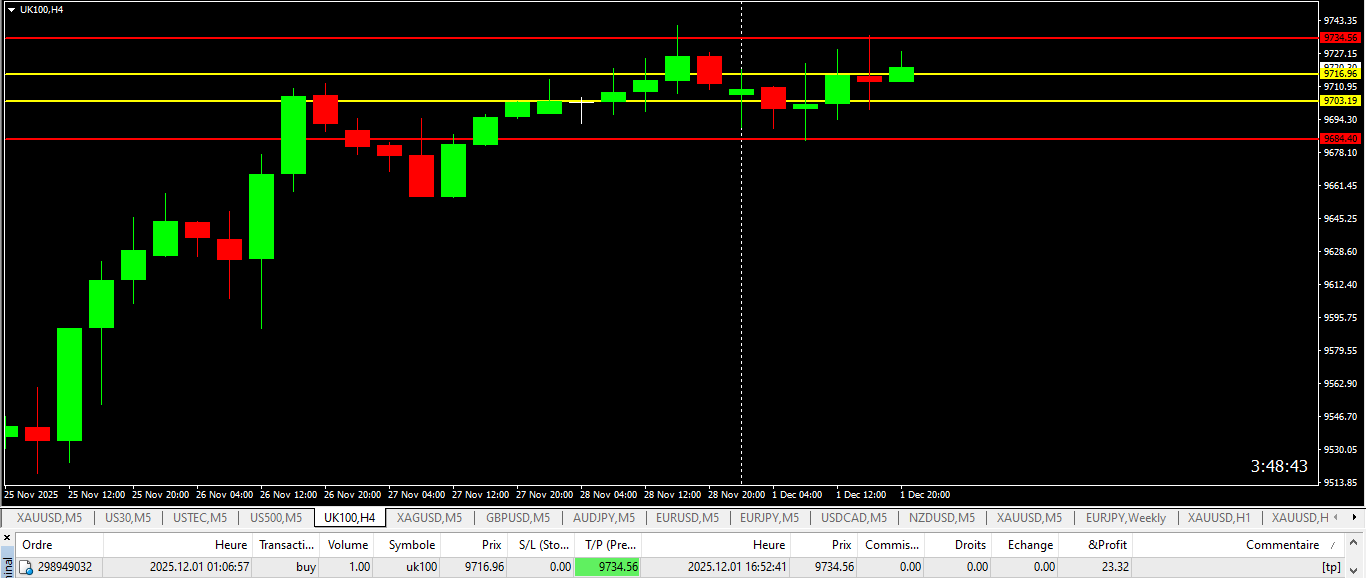Sort by the &Profit column header
Viewport: 1366px width, 578px height.
(x=1107, y=545)
